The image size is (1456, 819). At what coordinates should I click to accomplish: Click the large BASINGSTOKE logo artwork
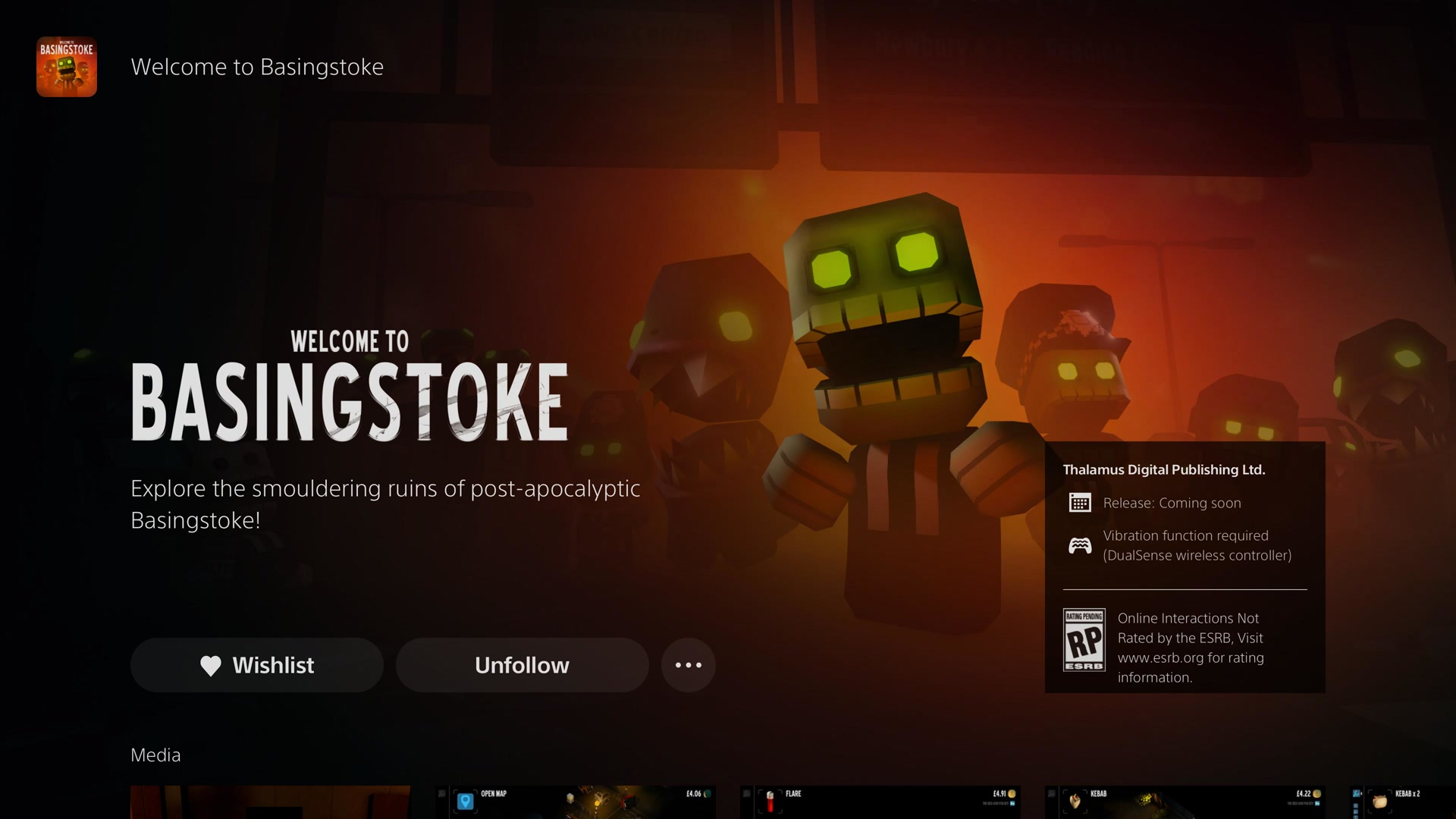[x=350, y=385]
